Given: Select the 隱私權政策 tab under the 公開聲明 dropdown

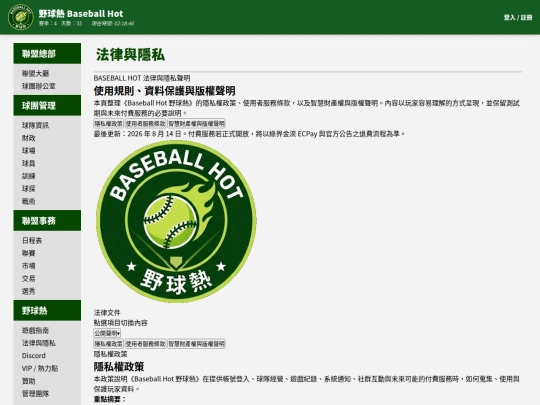Looking at the screenshot, I should (108, 344).
